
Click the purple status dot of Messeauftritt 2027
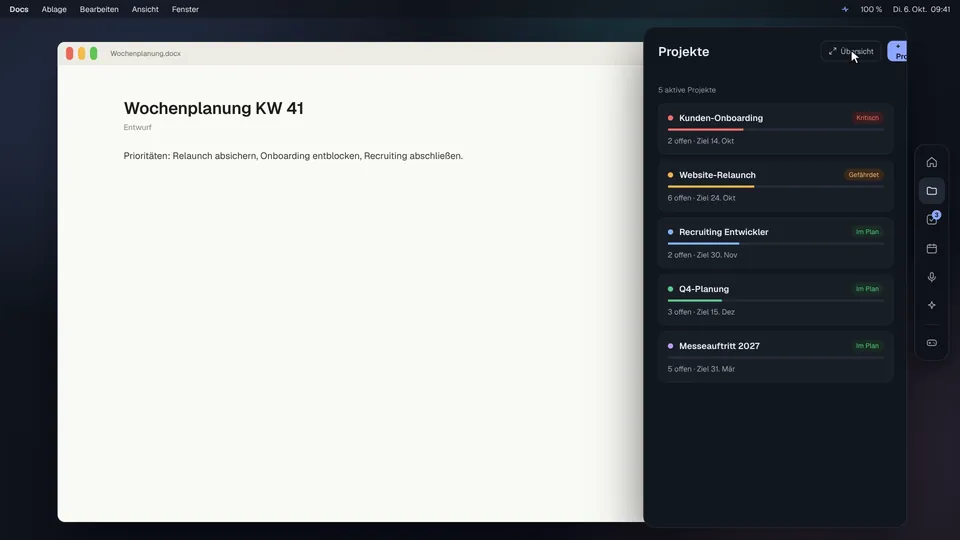click(x=670, y=346)
